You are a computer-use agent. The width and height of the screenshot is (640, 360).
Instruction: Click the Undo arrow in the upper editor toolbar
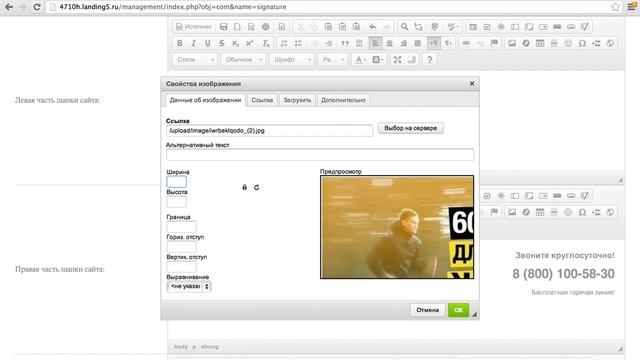point(373,27)
